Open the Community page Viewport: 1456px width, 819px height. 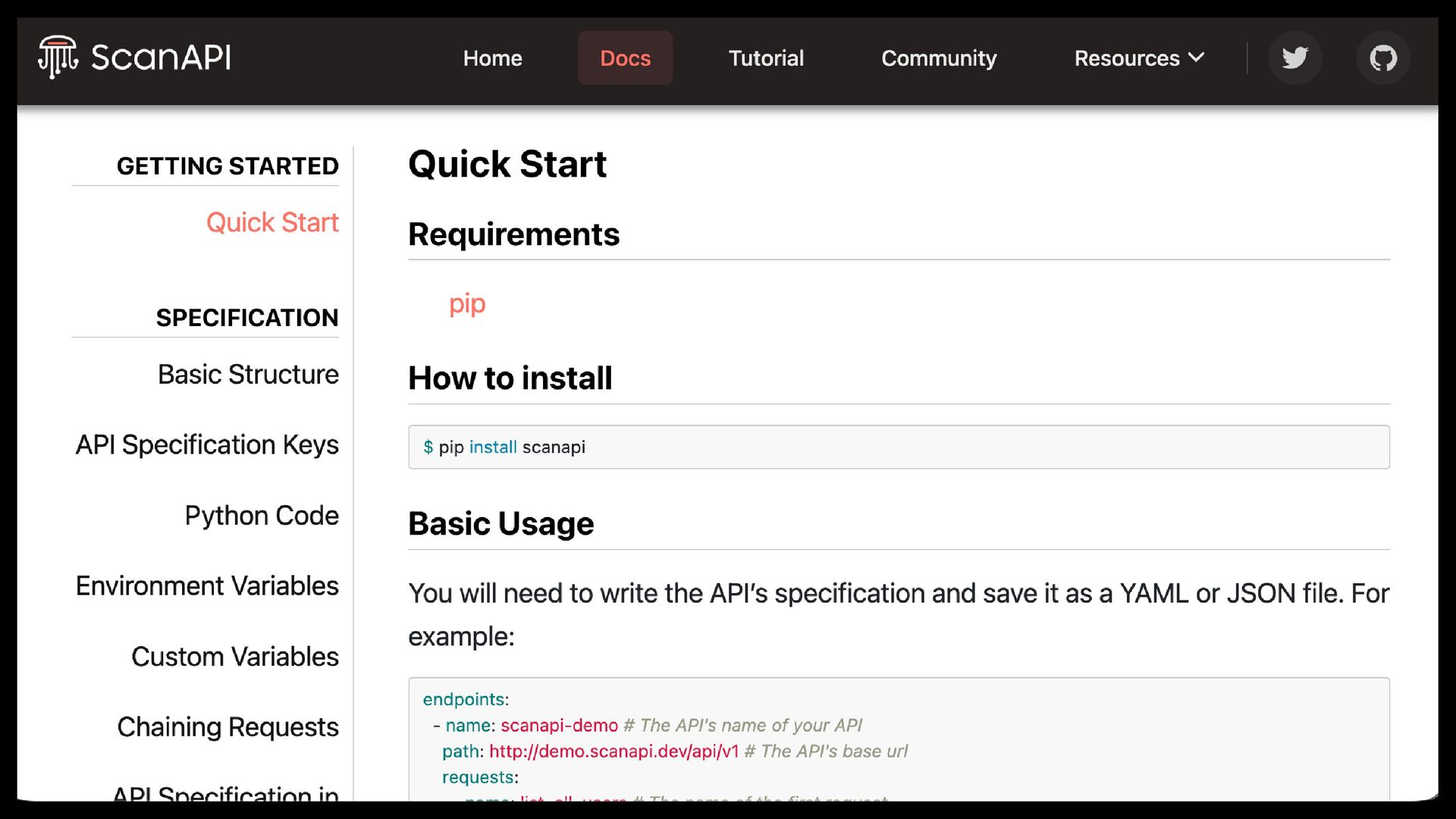pos(939,58)
